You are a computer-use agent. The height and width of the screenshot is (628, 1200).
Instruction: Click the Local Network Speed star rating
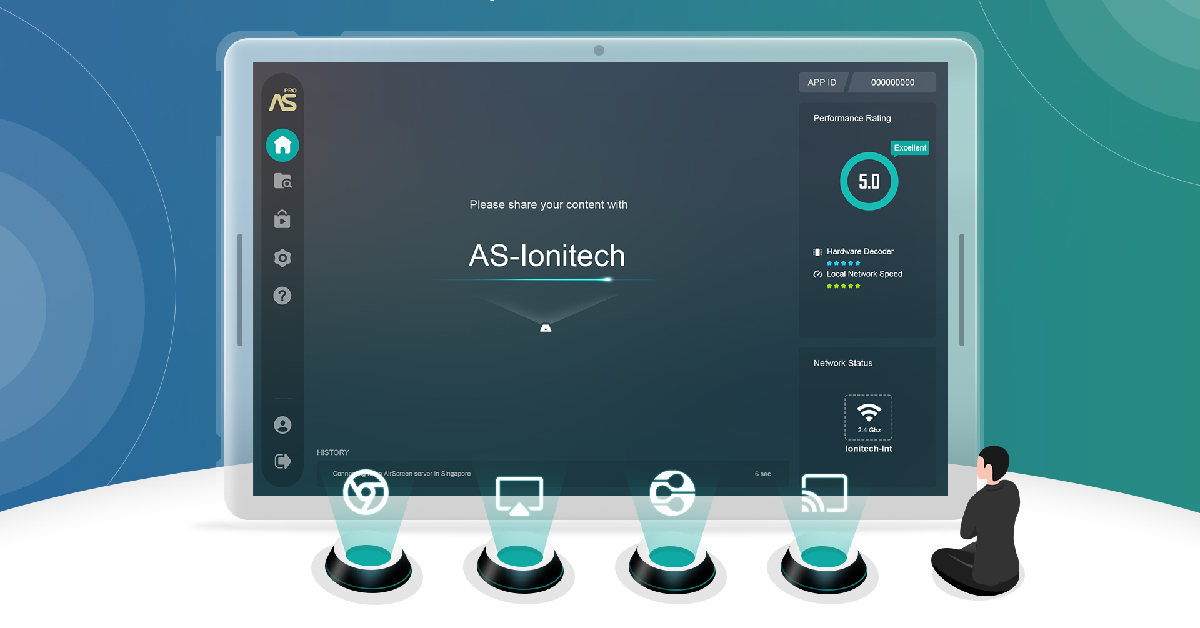[x=843, y=286]
